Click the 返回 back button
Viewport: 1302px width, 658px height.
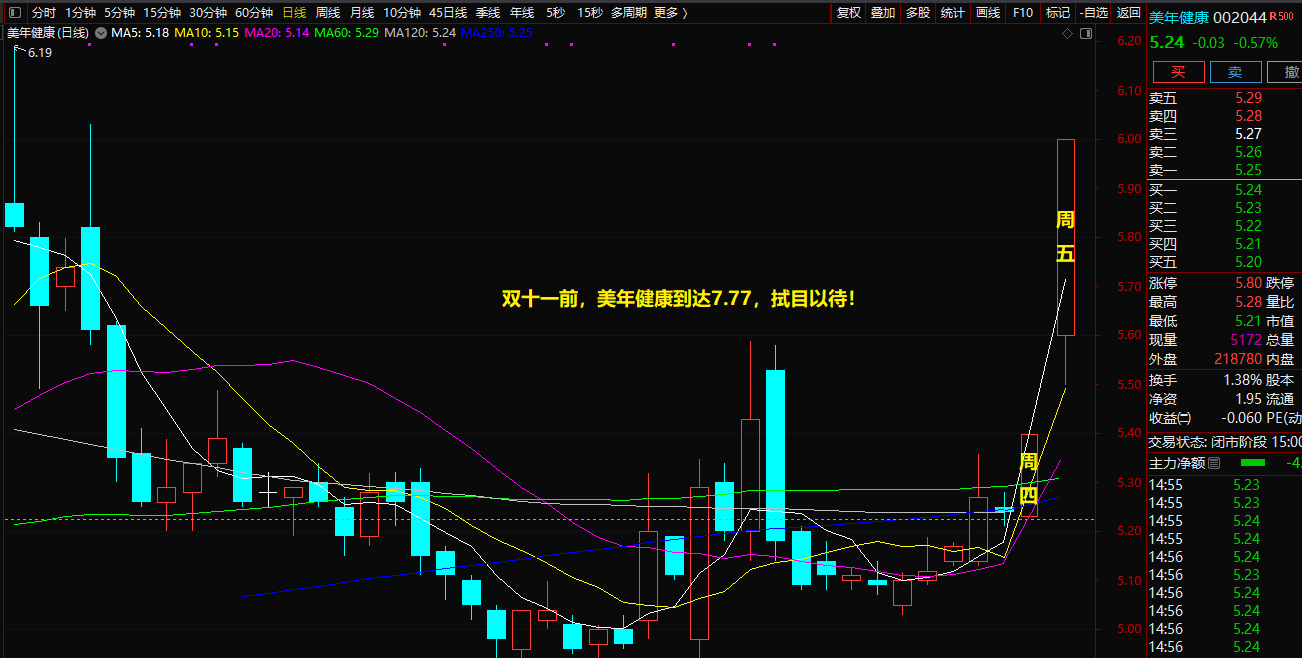coord(1128,13)
